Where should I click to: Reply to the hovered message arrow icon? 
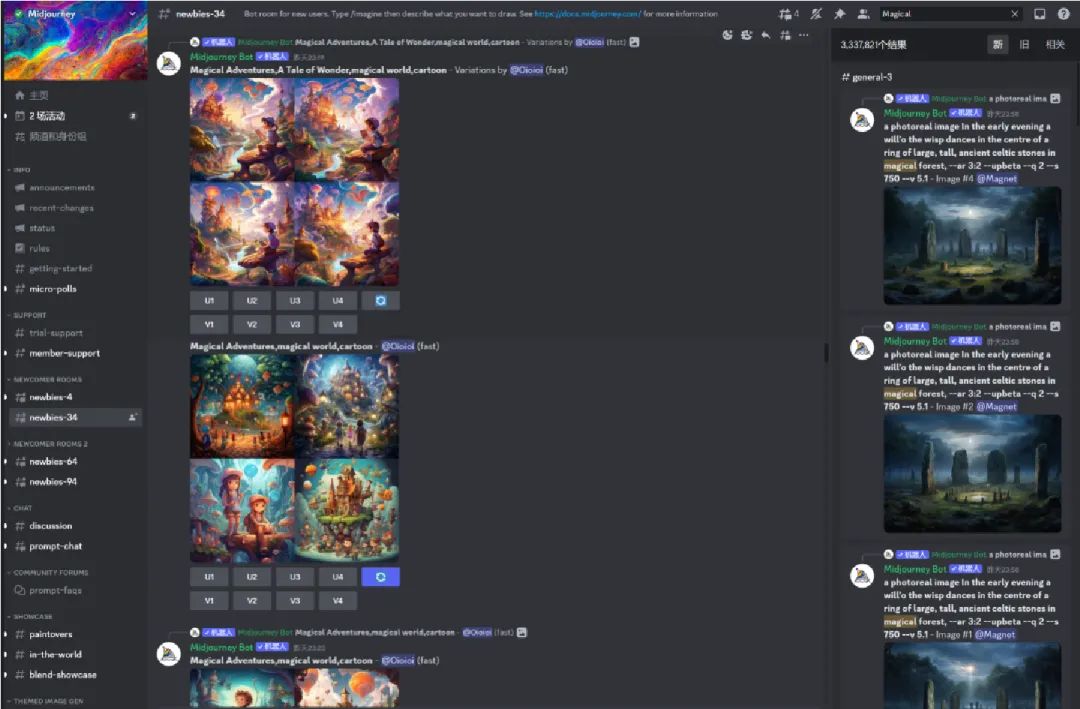(766, 35)
